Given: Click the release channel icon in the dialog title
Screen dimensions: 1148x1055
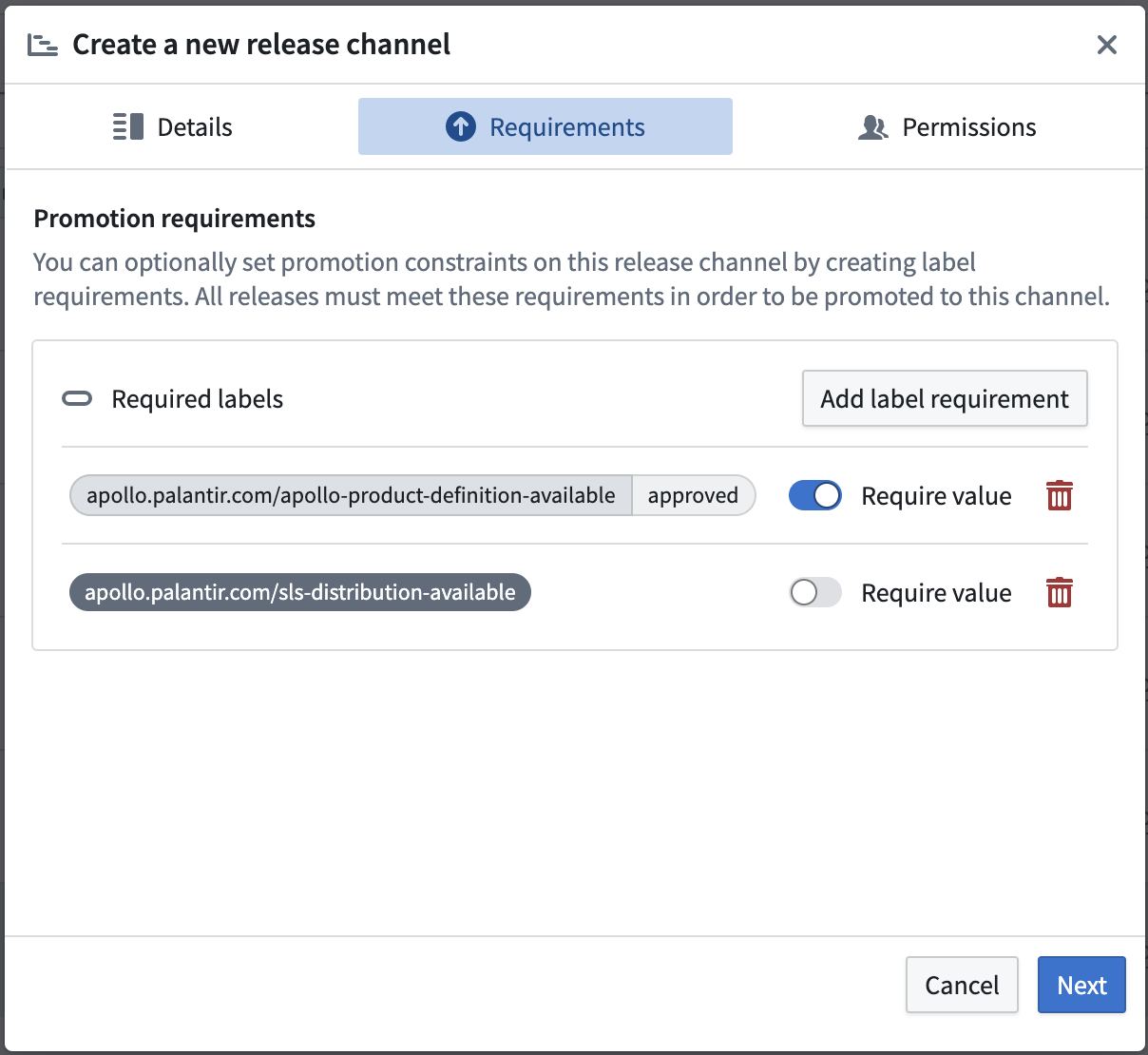Looking at the screenshot, I should pyautogui.click(x=43, y=45).
